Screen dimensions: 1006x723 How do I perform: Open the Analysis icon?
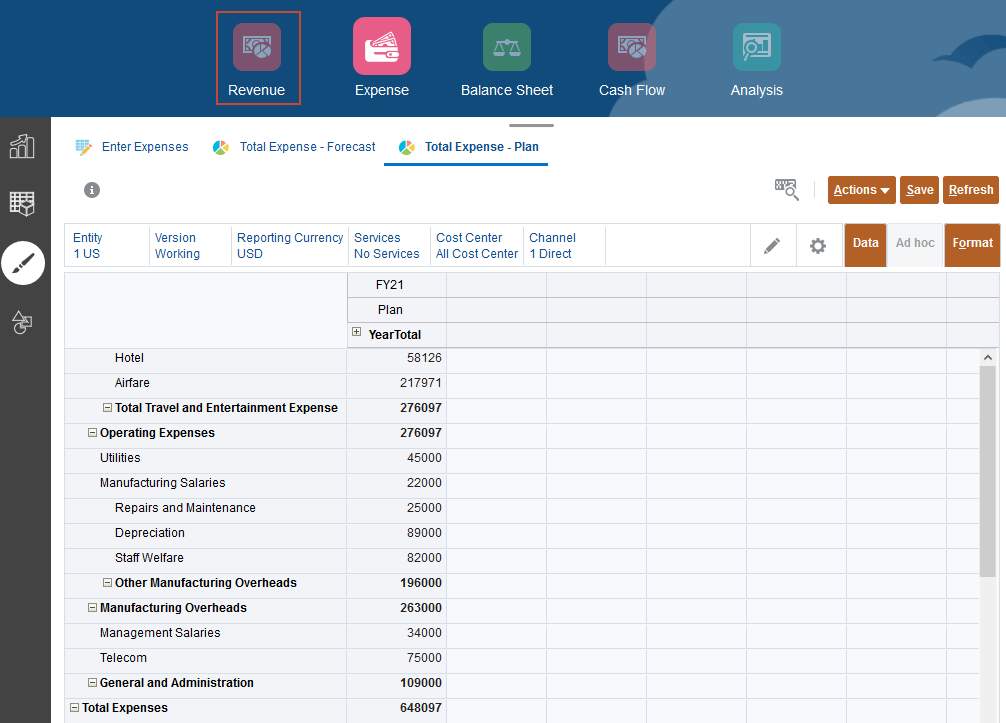coord(756,46)
